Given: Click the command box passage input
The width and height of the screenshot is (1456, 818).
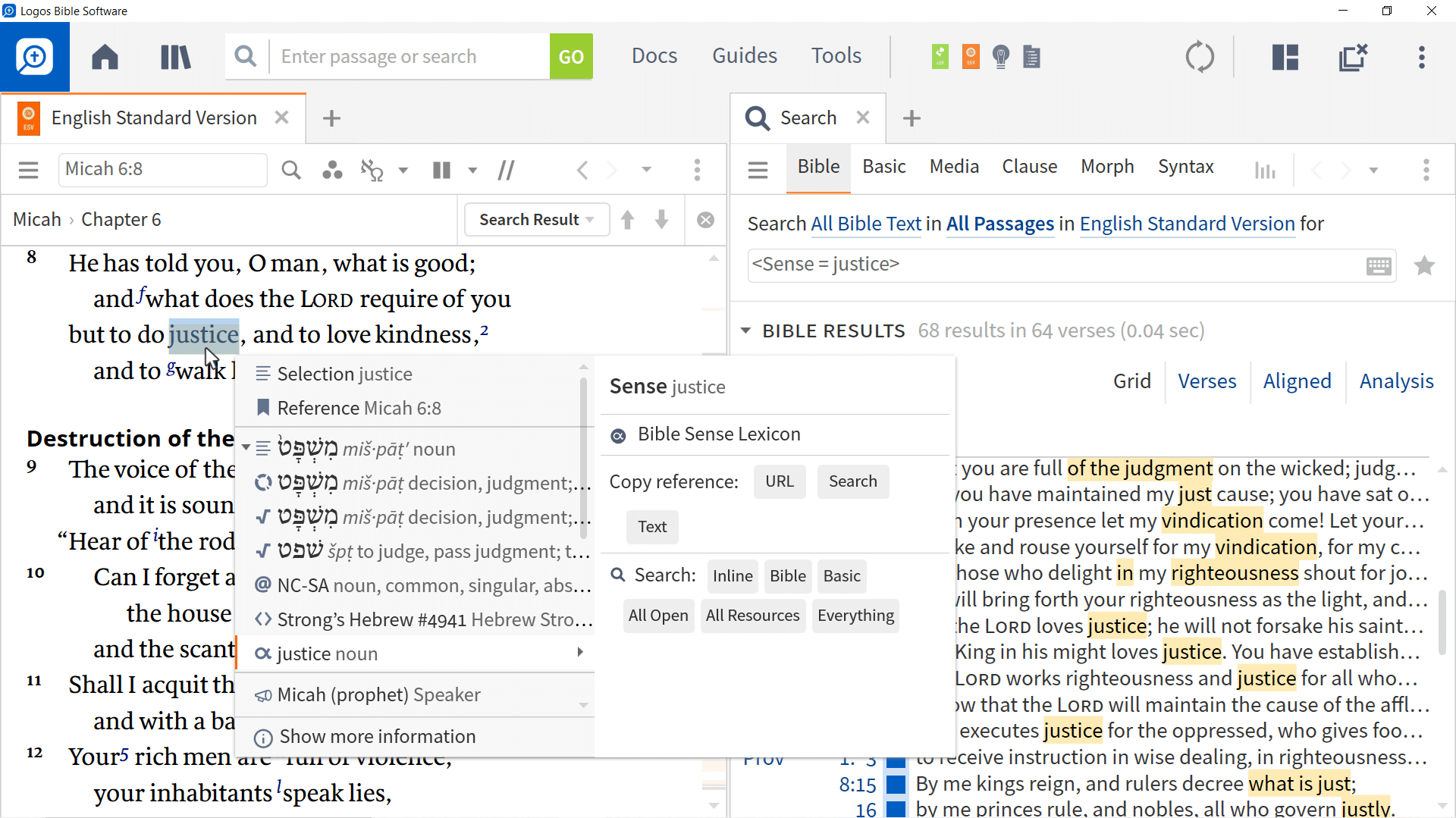Looking at the screenshot, I should 410,56.
